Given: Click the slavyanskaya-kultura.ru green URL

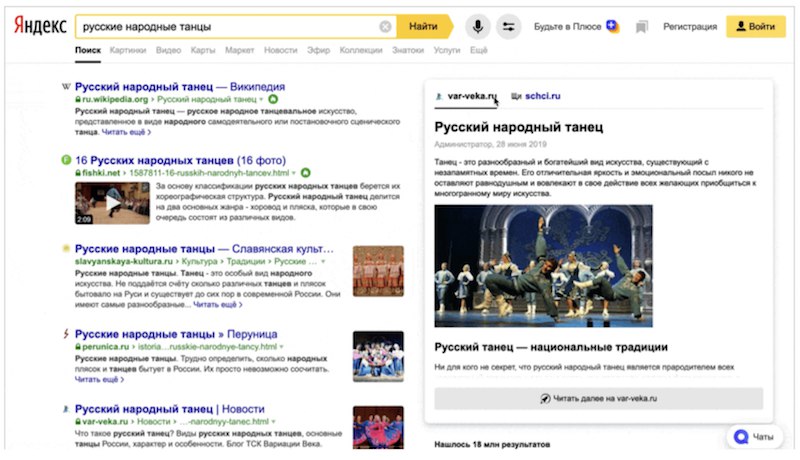Looking at the screenshot, I should click(124, 262).
